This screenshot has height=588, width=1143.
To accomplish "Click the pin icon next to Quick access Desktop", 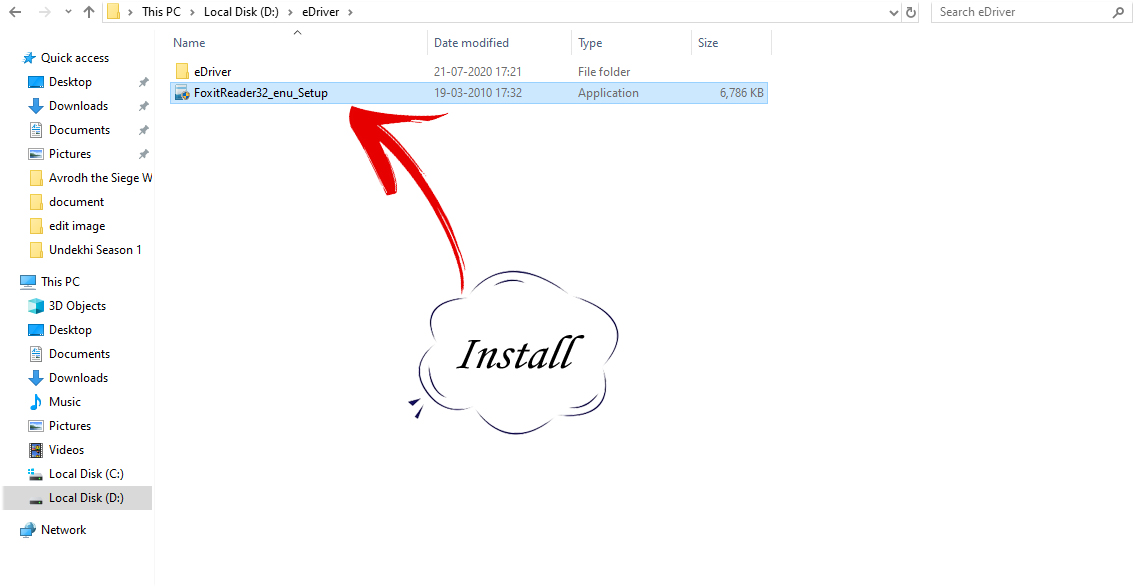I will coord(144,82).
